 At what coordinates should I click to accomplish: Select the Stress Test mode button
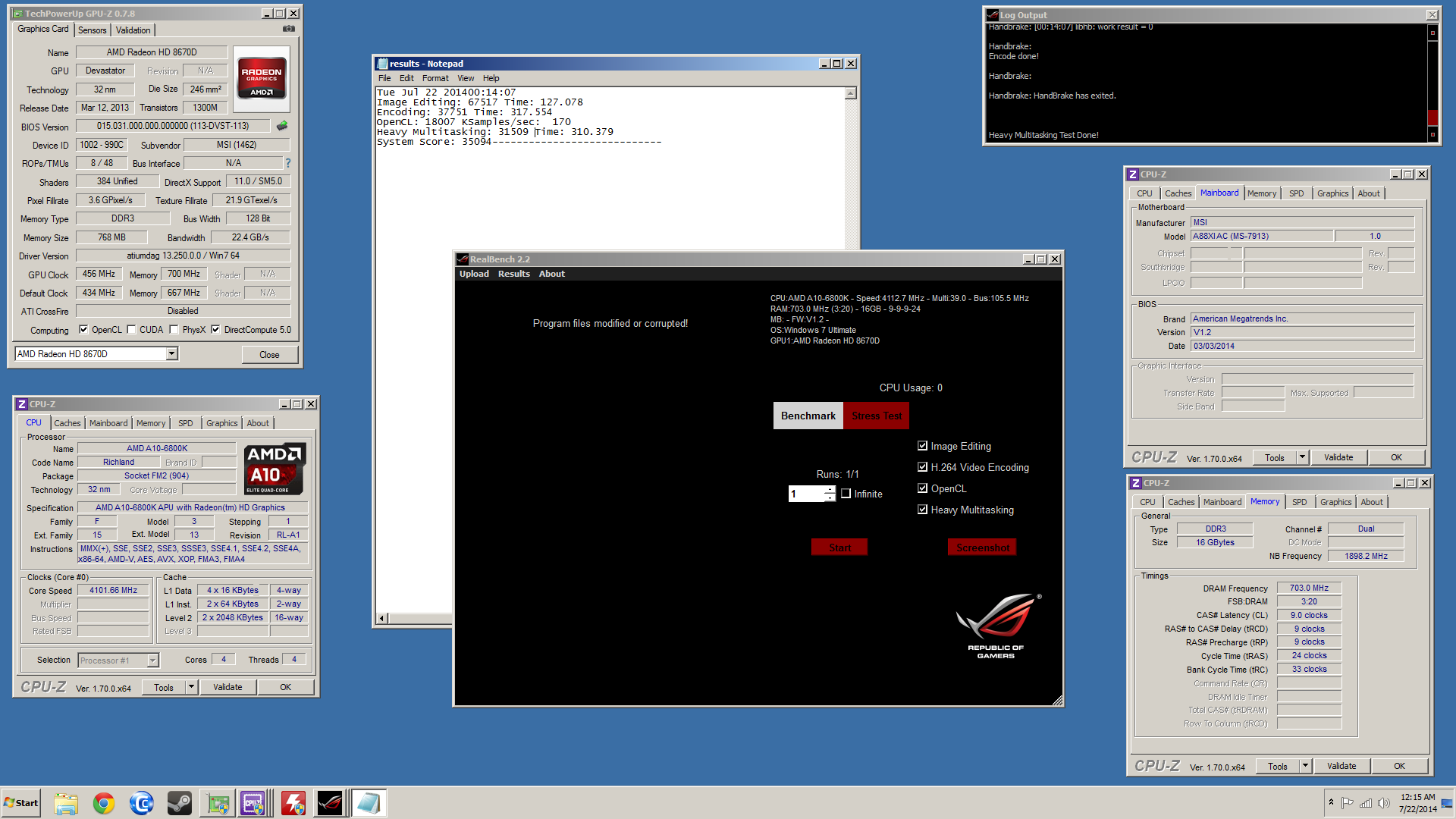877,416
